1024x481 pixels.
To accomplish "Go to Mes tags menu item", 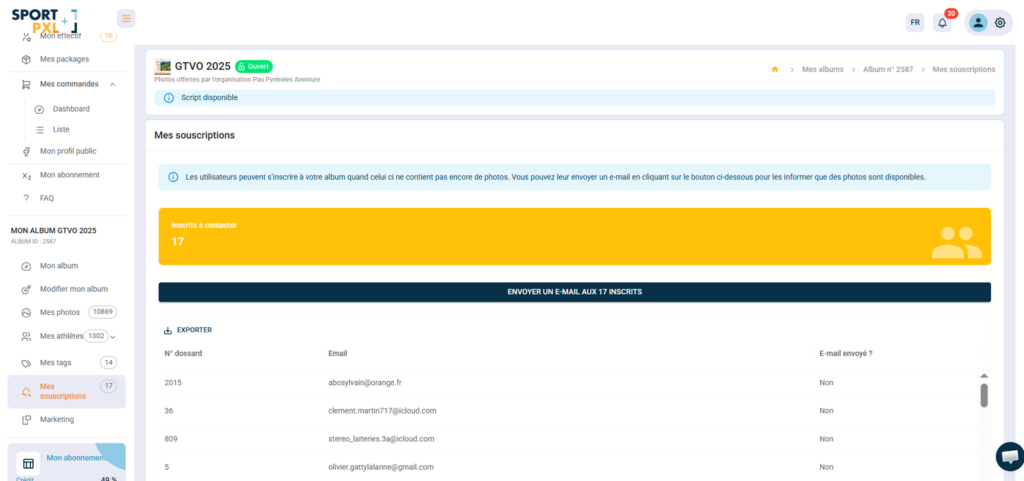I will (x=56, y=362).
